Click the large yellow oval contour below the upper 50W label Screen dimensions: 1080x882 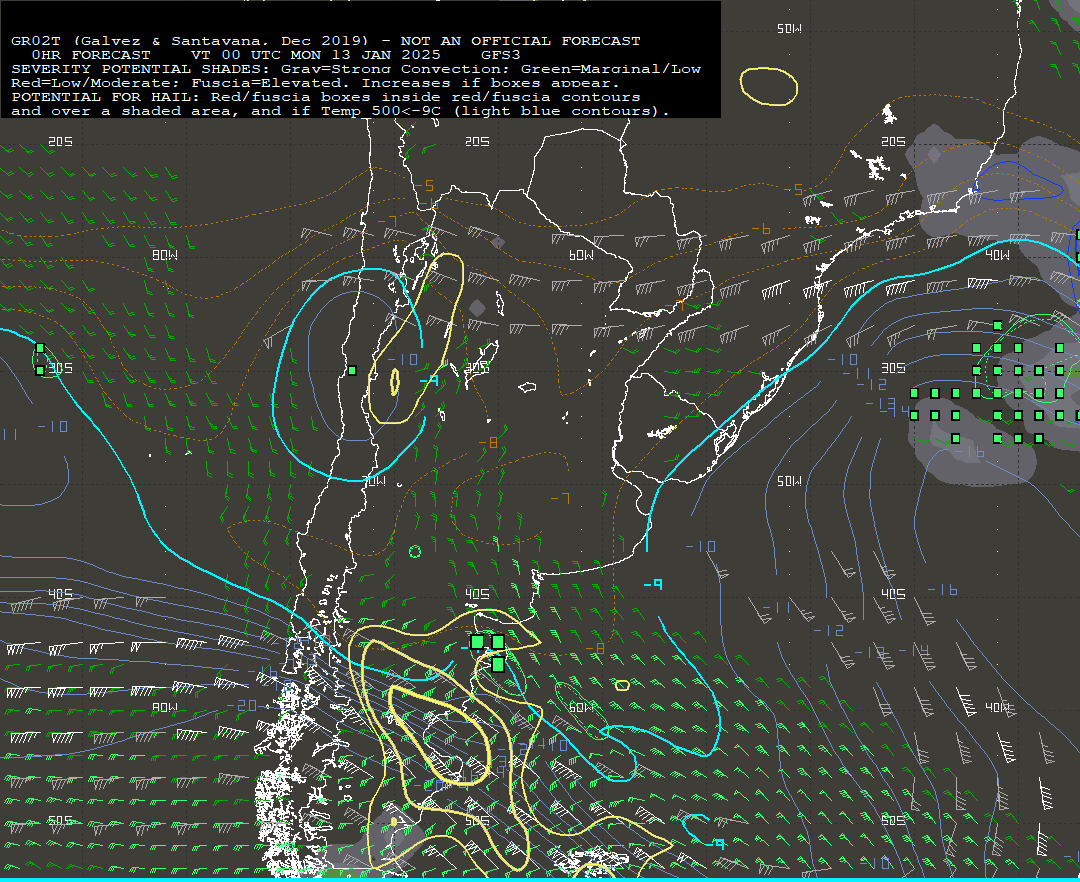point(769,86)
